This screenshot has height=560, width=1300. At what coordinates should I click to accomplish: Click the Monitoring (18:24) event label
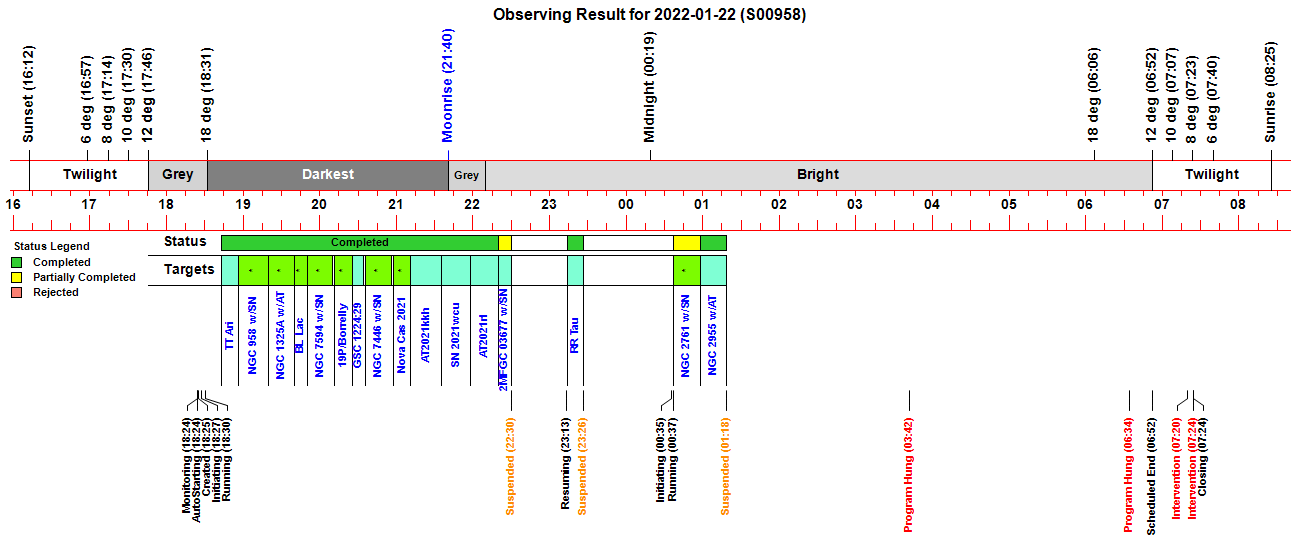click(186, 465)
